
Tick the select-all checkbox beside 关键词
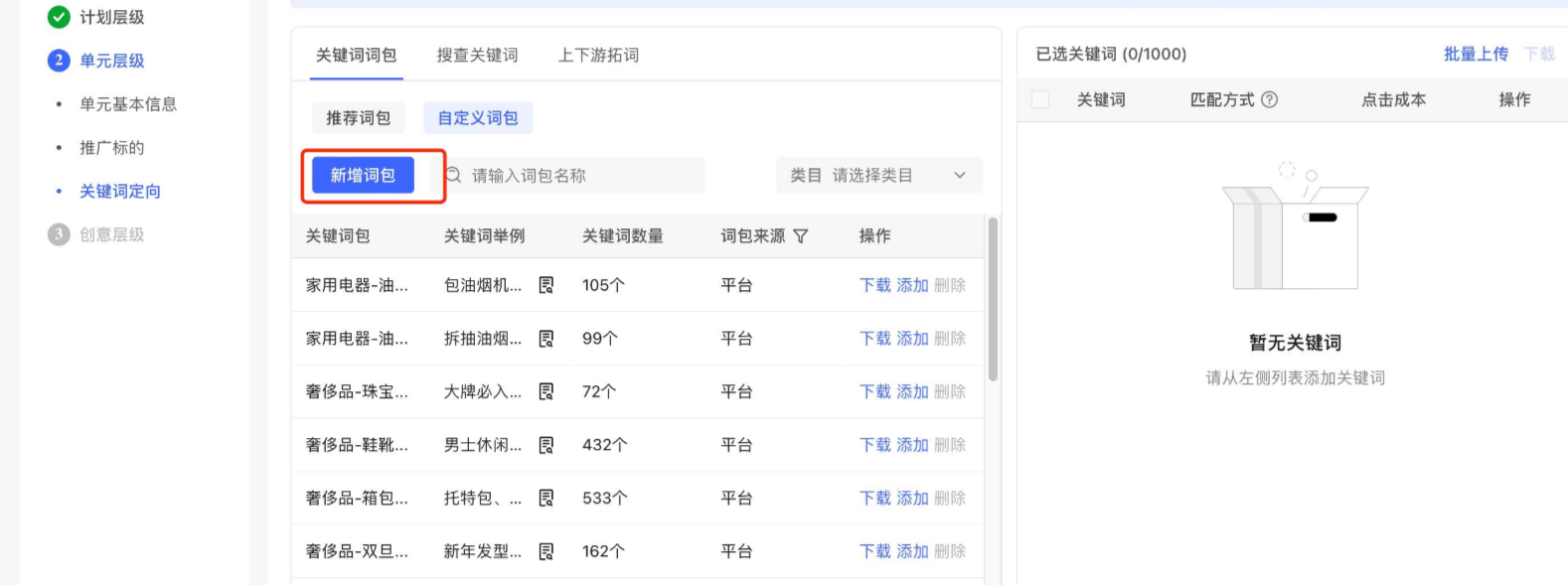(1040, 99)
